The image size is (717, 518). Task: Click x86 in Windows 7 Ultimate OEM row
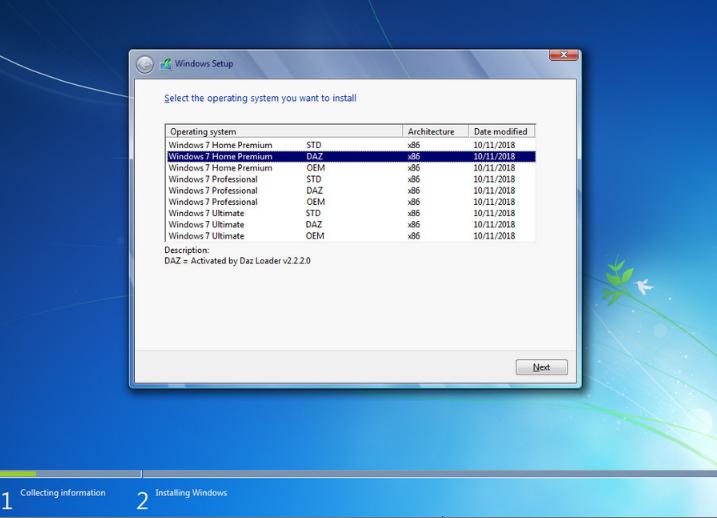click(x=414, y=236)
